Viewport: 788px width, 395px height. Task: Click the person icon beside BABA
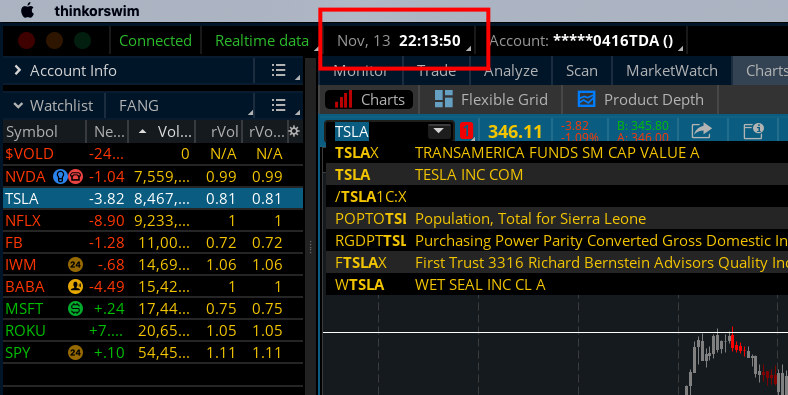coord(75,286)
